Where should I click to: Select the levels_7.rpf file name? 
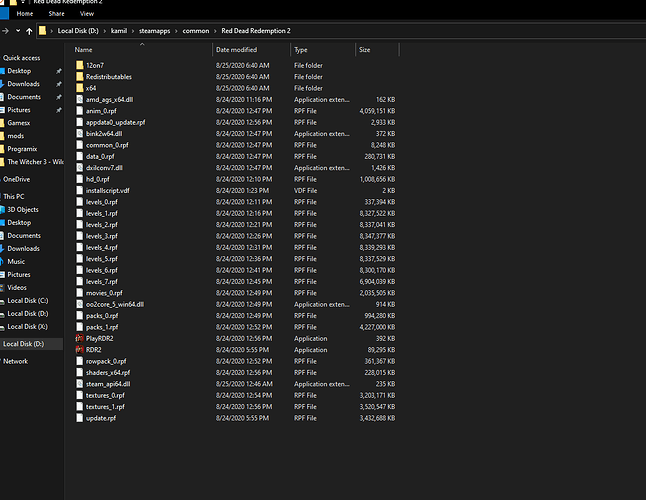pyautogui.click(x=102, y=282)
